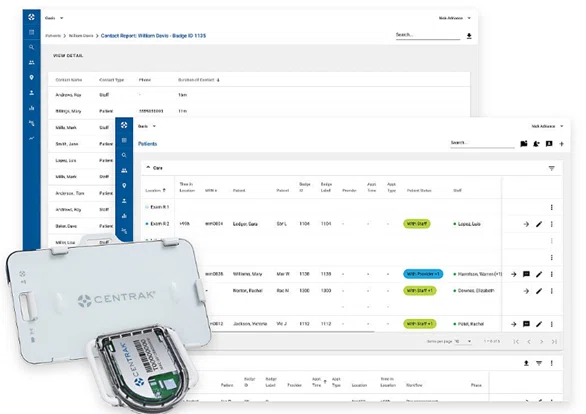Click the logo icon in the Contact Report window
Viewport: 586px width, 414px height.
pos(31,17)
